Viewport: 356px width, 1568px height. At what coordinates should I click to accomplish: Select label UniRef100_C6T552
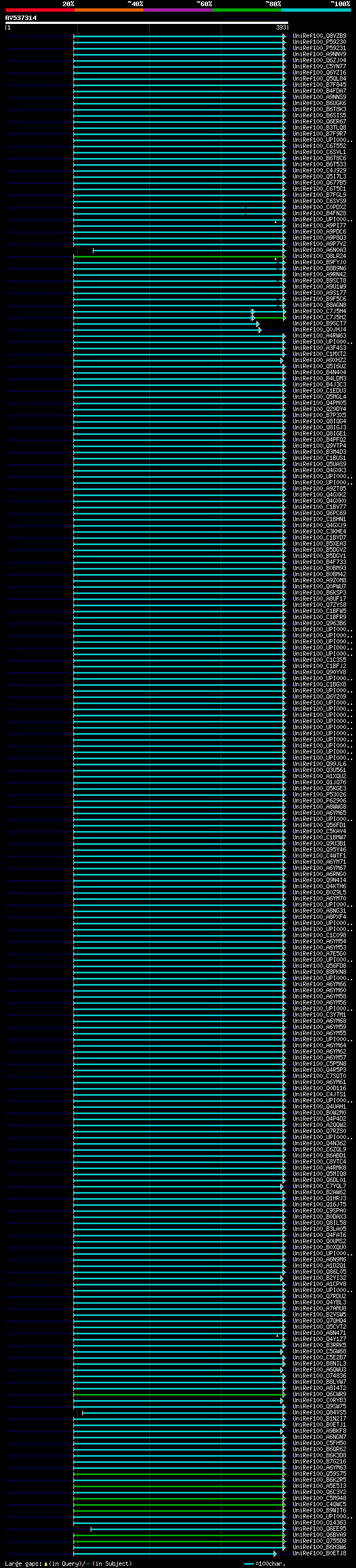[x=319, y=146]
